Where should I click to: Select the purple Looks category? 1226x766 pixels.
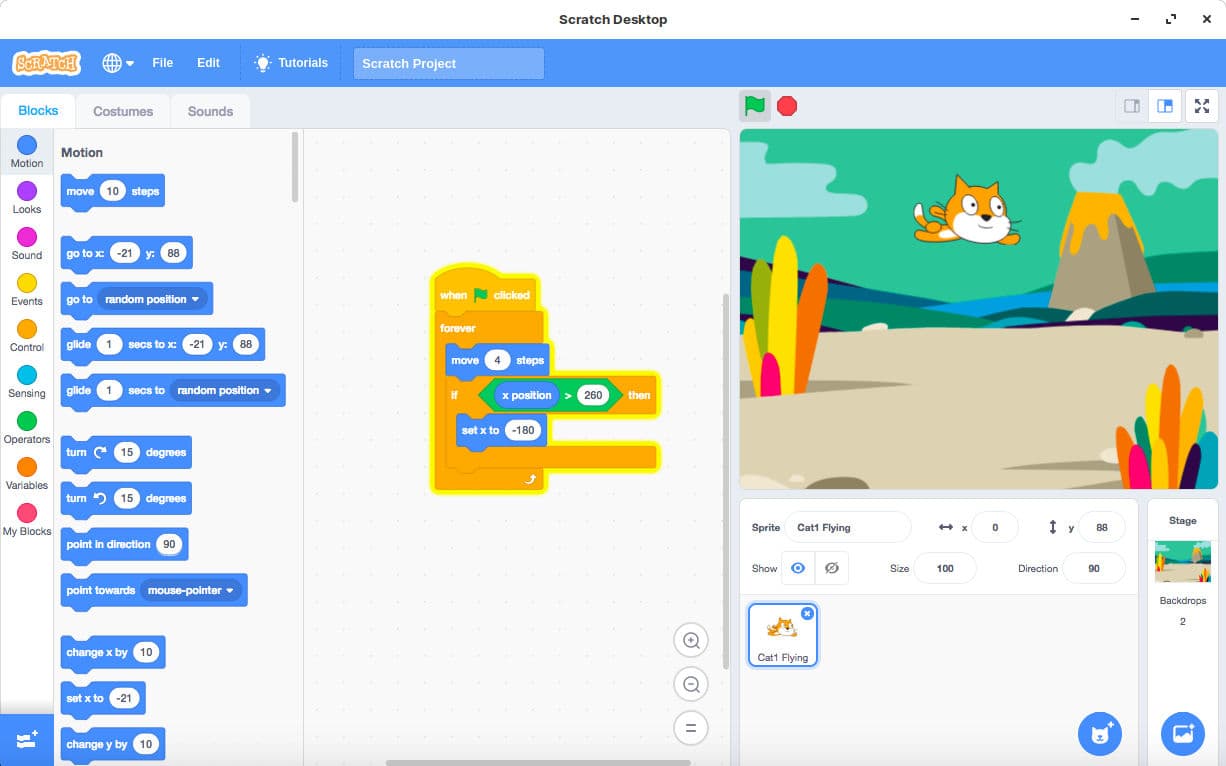pos(27,197)
